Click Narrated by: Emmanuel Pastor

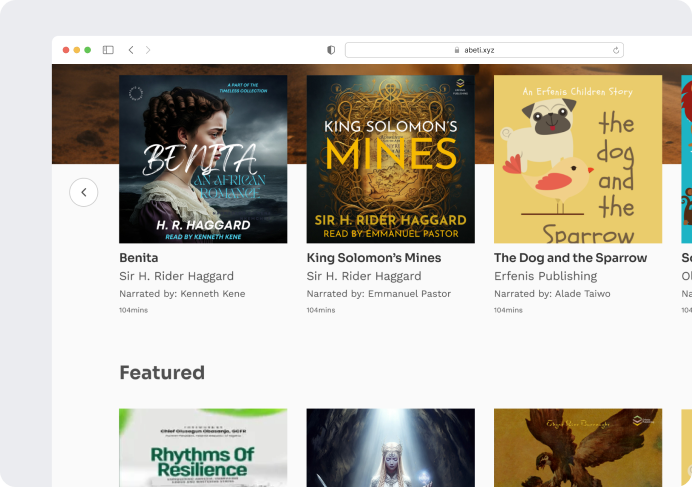(x=379, y=294)
